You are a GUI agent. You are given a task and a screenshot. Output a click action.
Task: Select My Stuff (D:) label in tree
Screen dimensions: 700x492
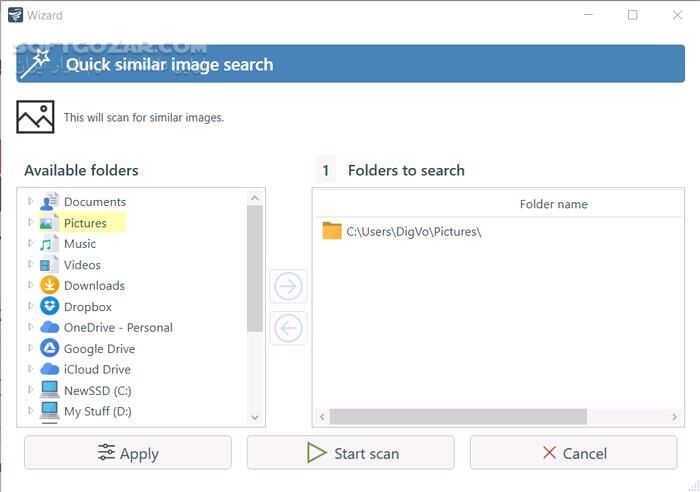point(97,411)
